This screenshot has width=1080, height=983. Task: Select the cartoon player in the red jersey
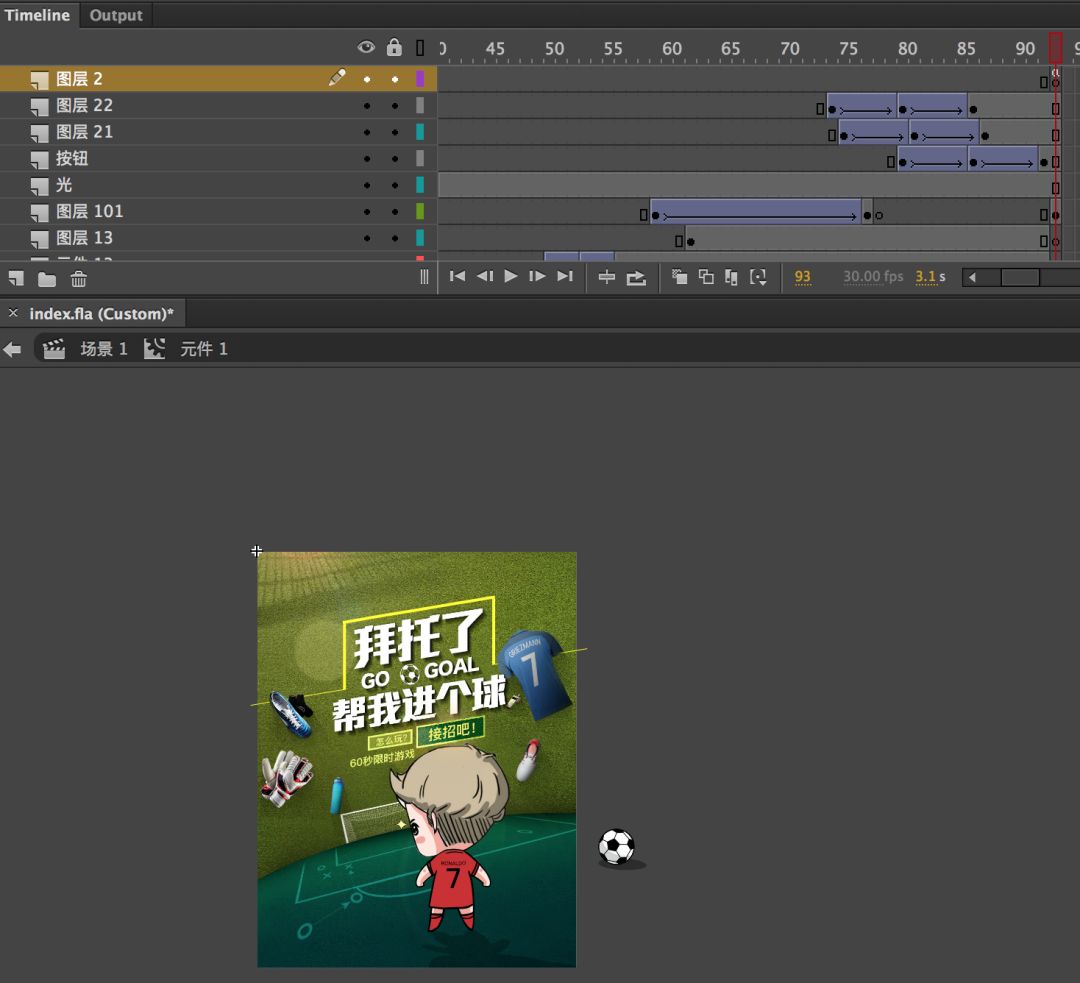coord(450,839)
